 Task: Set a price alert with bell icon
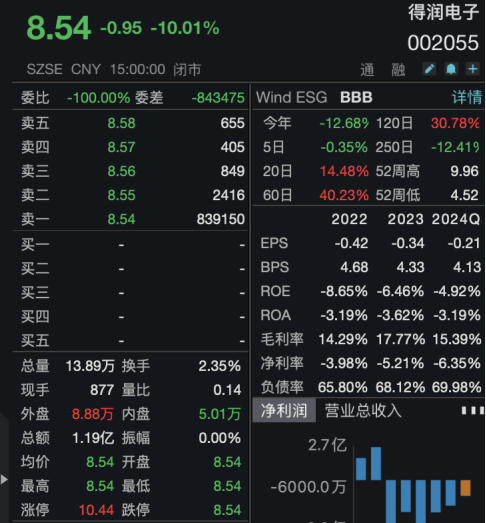coord(451,69)
